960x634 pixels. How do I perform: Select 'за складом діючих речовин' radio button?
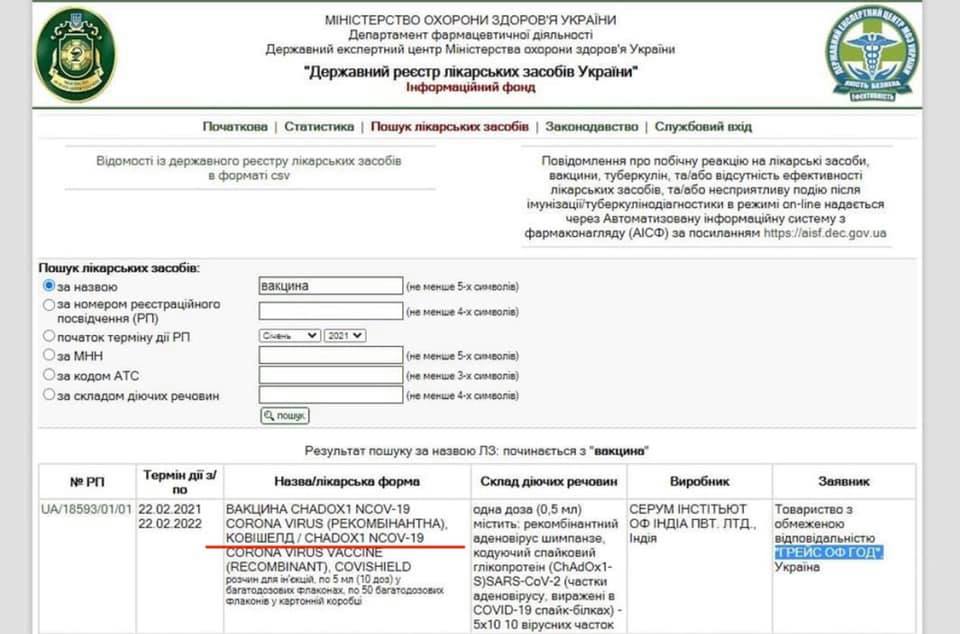[49, 395]
